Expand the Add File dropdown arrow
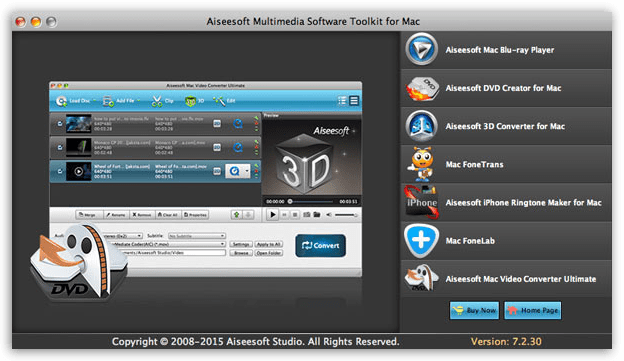 coord(138,101)
